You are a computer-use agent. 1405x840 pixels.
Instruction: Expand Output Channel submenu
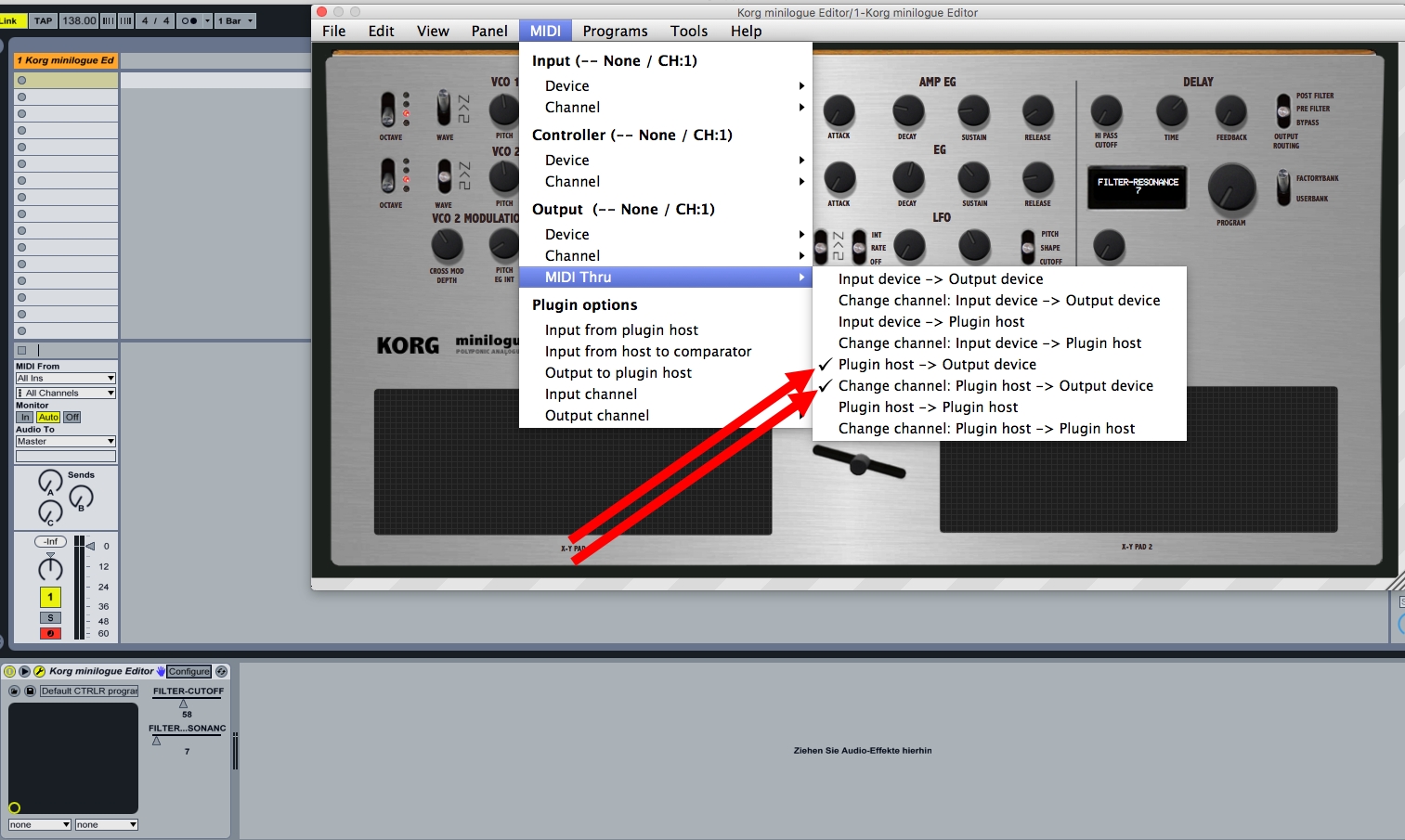(666, 255)
